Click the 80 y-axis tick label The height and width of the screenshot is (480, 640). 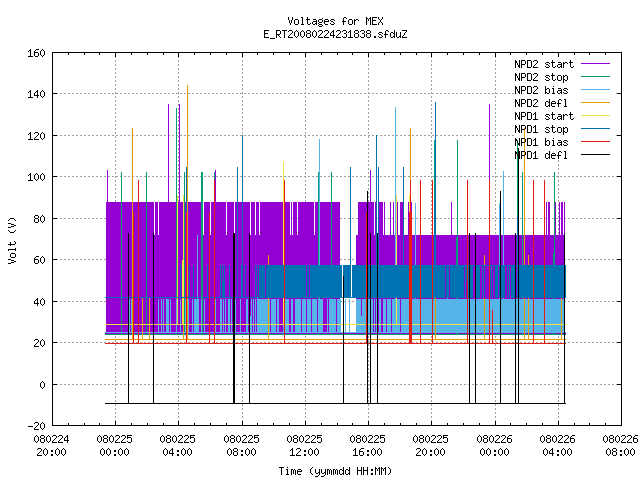39,219
